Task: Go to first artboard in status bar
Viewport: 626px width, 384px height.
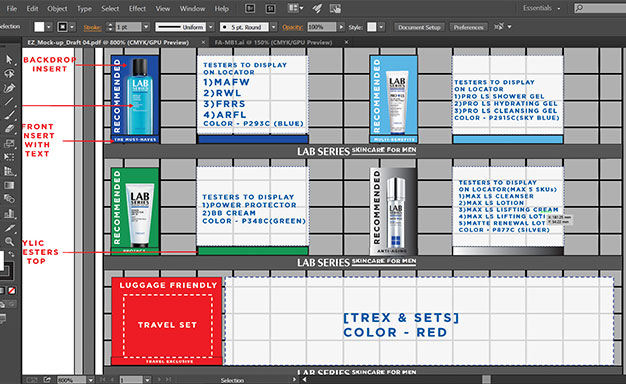Action: click(x=103, y=380)
